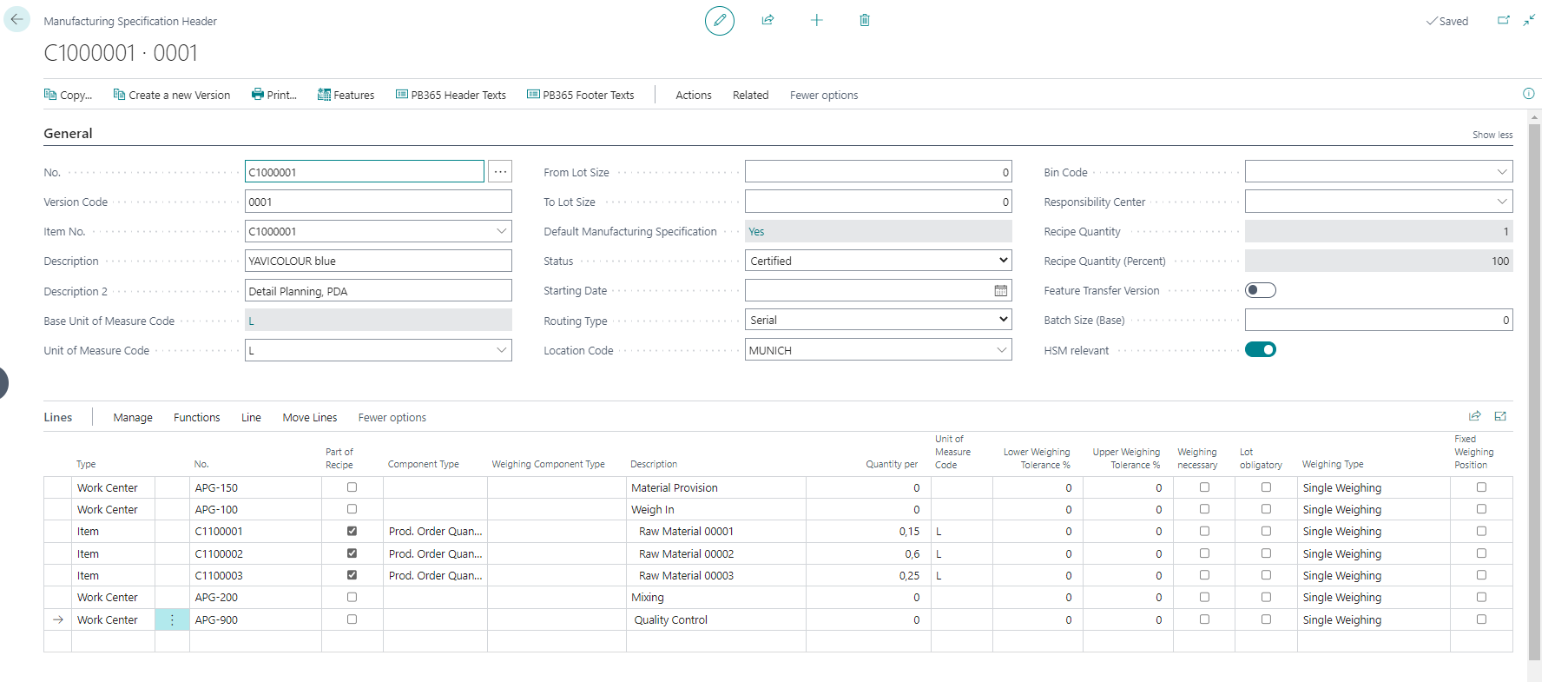Viewport: 1568px width, 682px height.
Task: Click the vertical page scrollbar
Action: (1534, 391)
